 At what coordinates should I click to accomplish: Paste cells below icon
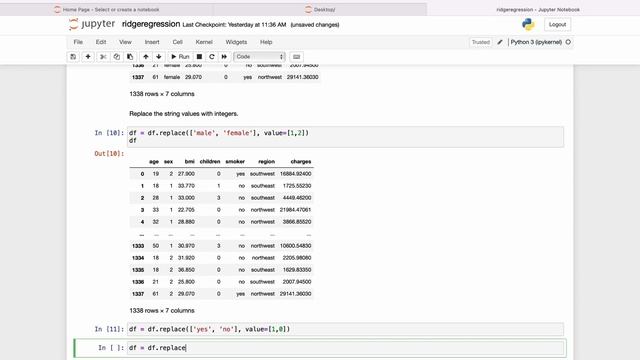pyautogui.click(x=130, y=57)
